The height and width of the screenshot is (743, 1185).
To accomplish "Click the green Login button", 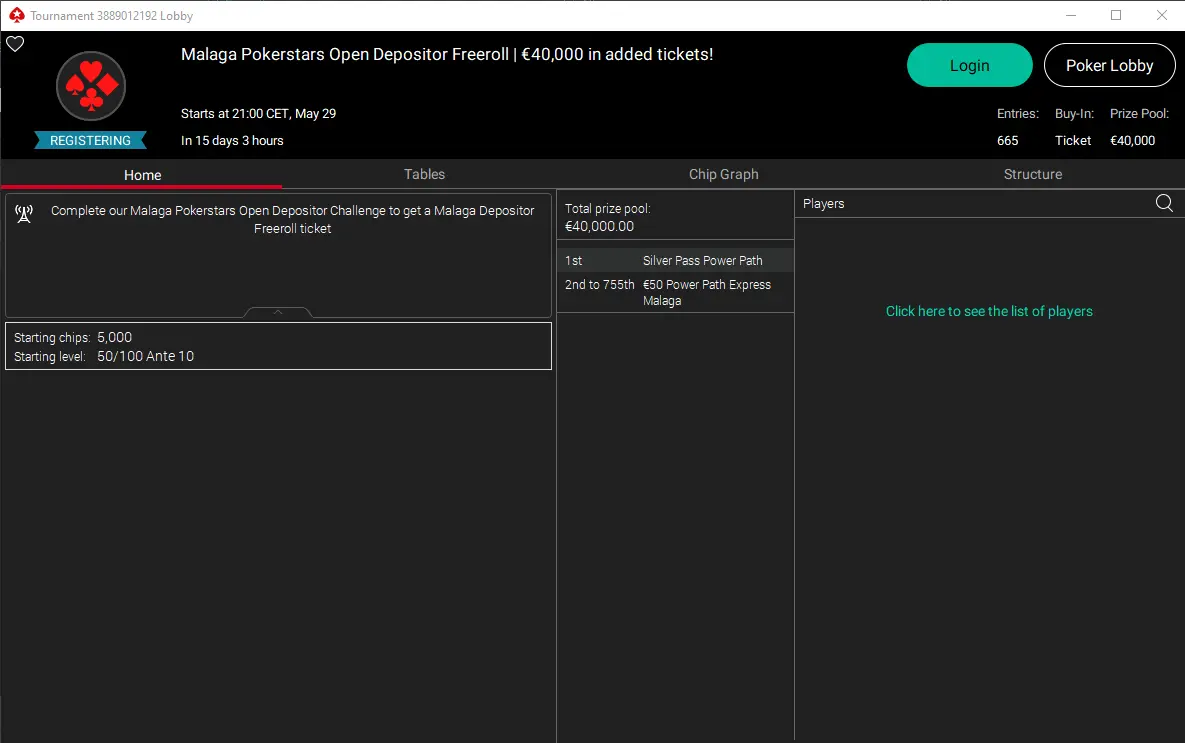I will click(970, 65).
